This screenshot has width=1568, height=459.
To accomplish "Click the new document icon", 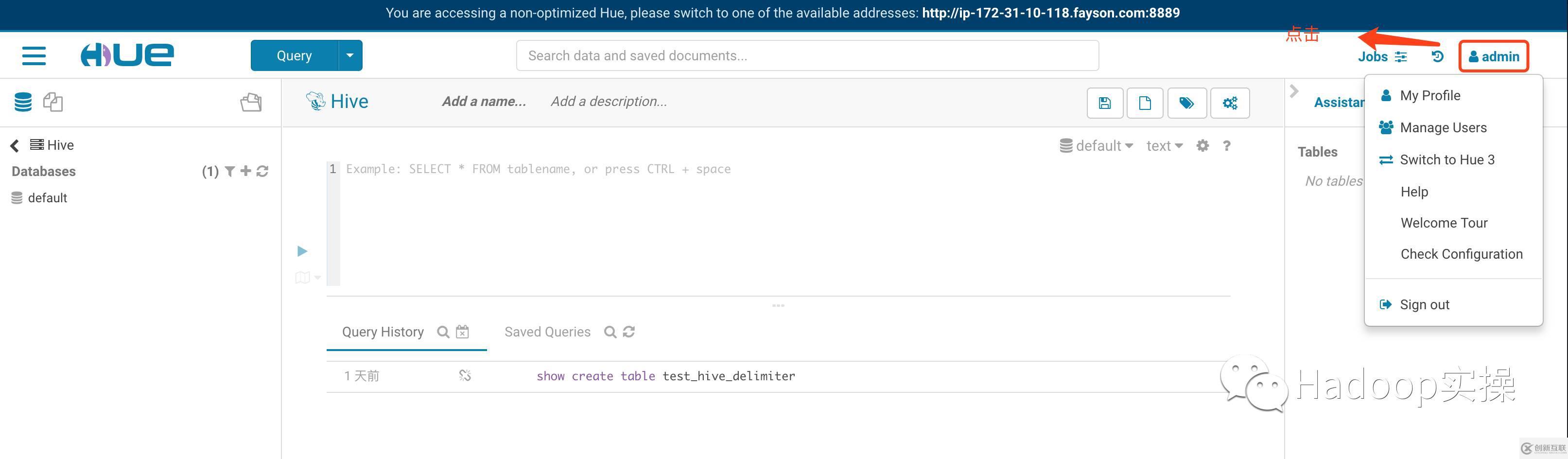I will coord(1144,103).
